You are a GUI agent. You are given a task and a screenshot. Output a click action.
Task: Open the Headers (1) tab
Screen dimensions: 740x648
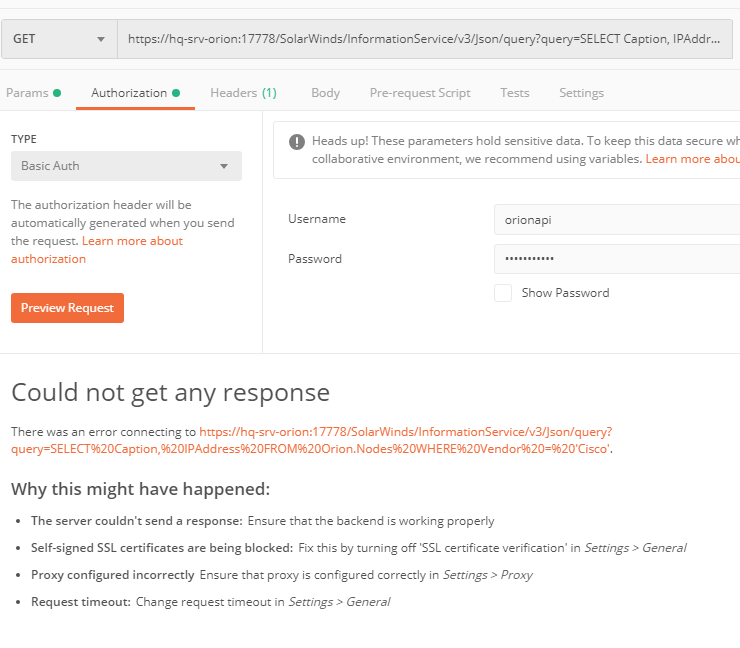244,93
